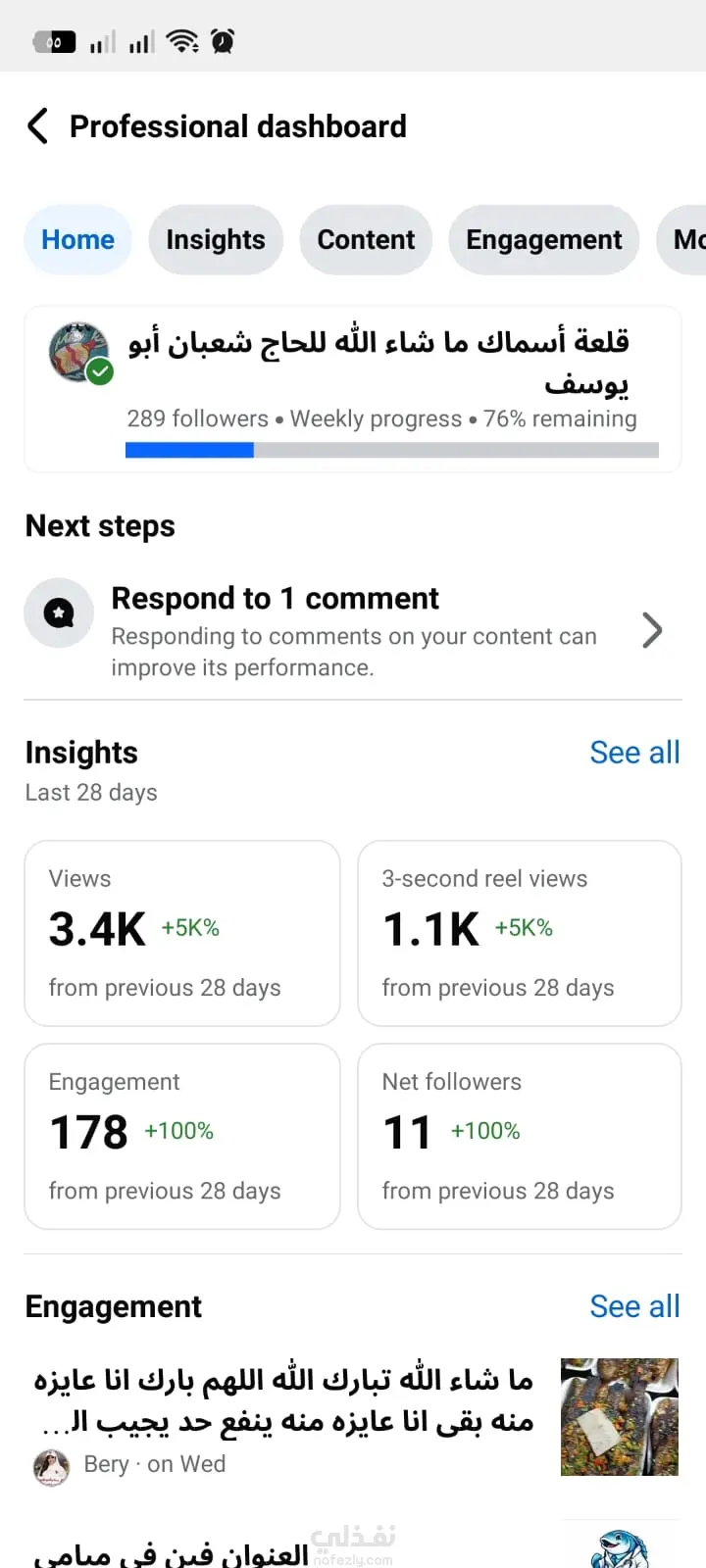Tap the green verified check badge
Image resolution: width=706 pixels, height=1568 pixels.
click(99, 371)
